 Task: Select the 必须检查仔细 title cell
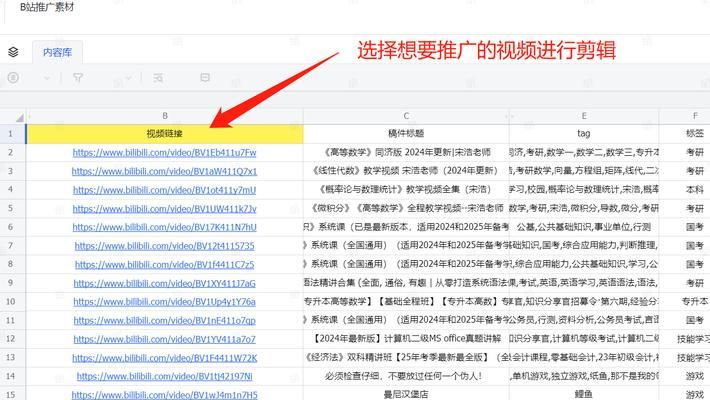[406, 376]
